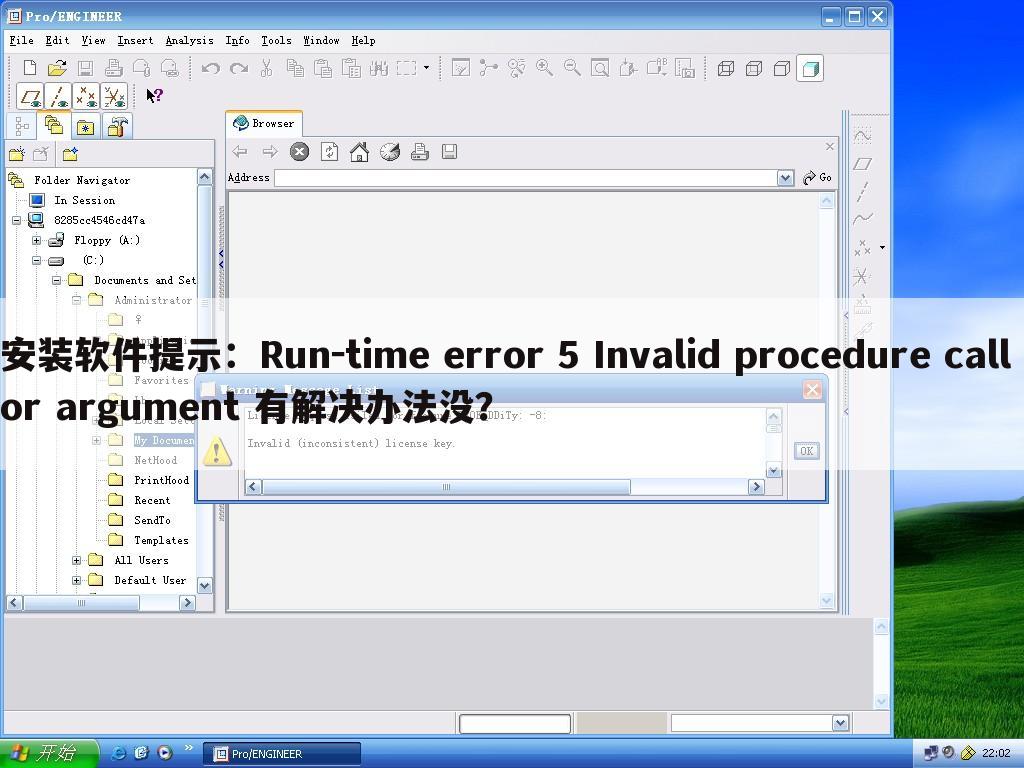Click the Go button beside Address
Screen dimensions: 1024x768
click(x=818, y=178)
